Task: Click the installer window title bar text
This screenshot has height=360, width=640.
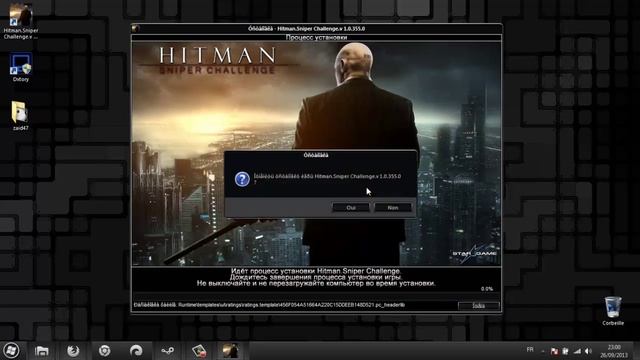Action: click(306, 29)
